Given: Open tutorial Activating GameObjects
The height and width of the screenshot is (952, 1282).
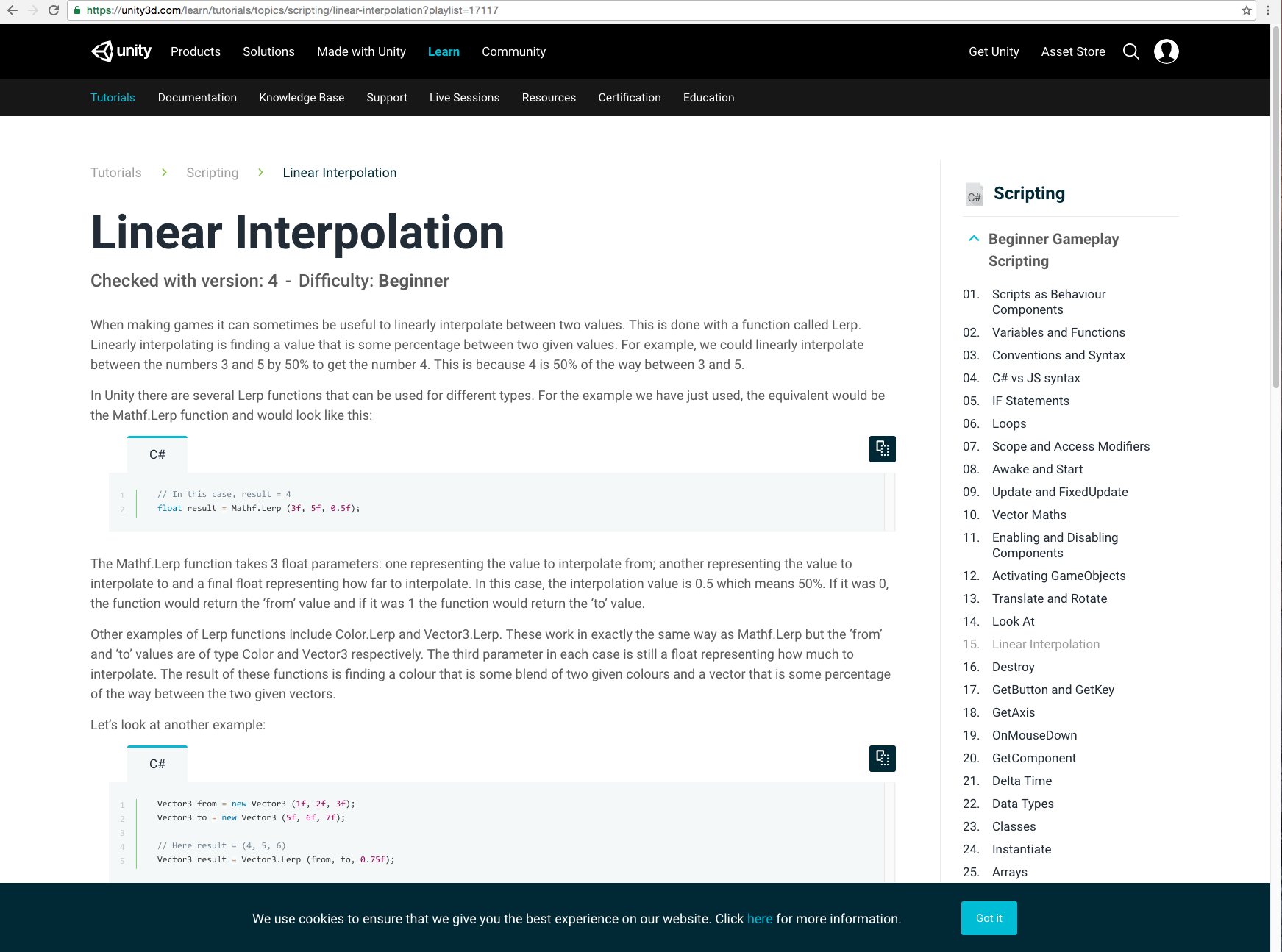Looking at the screenshot, I should (1058, 576).
